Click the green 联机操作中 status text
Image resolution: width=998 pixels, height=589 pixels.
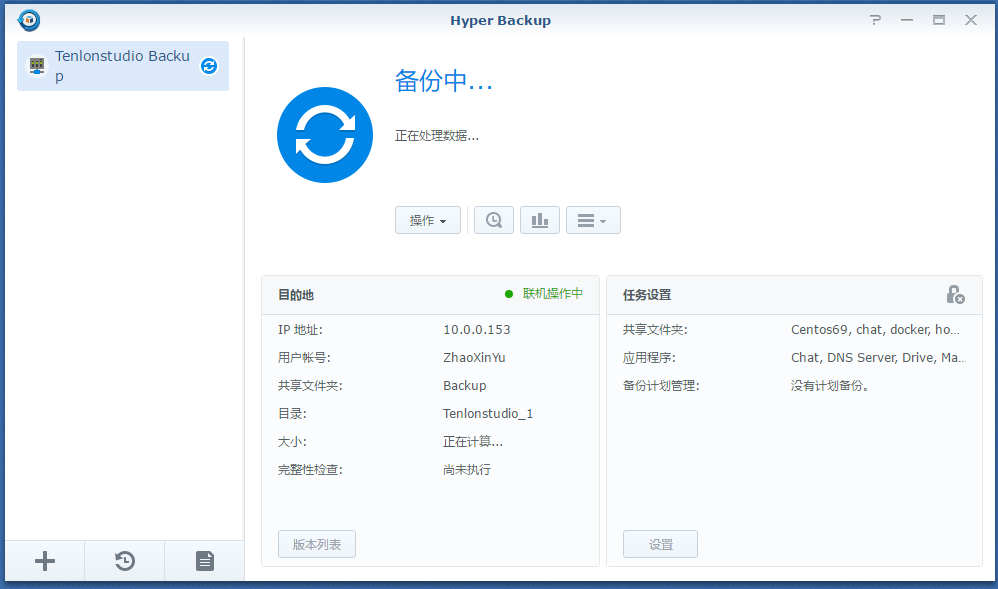[552, 294]
